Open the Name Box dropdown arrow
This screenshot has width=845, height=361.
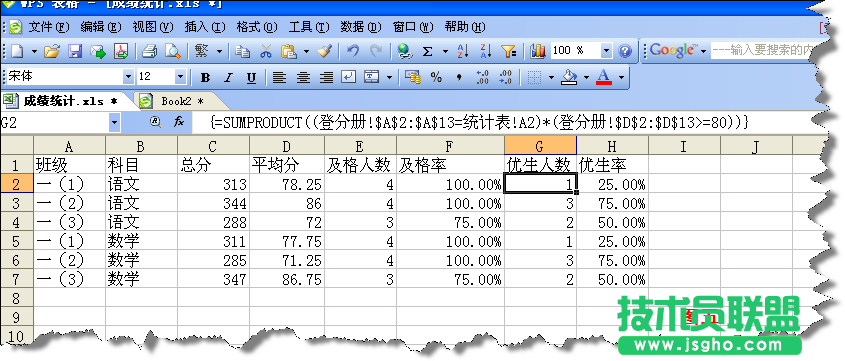(x=114, y=123)
